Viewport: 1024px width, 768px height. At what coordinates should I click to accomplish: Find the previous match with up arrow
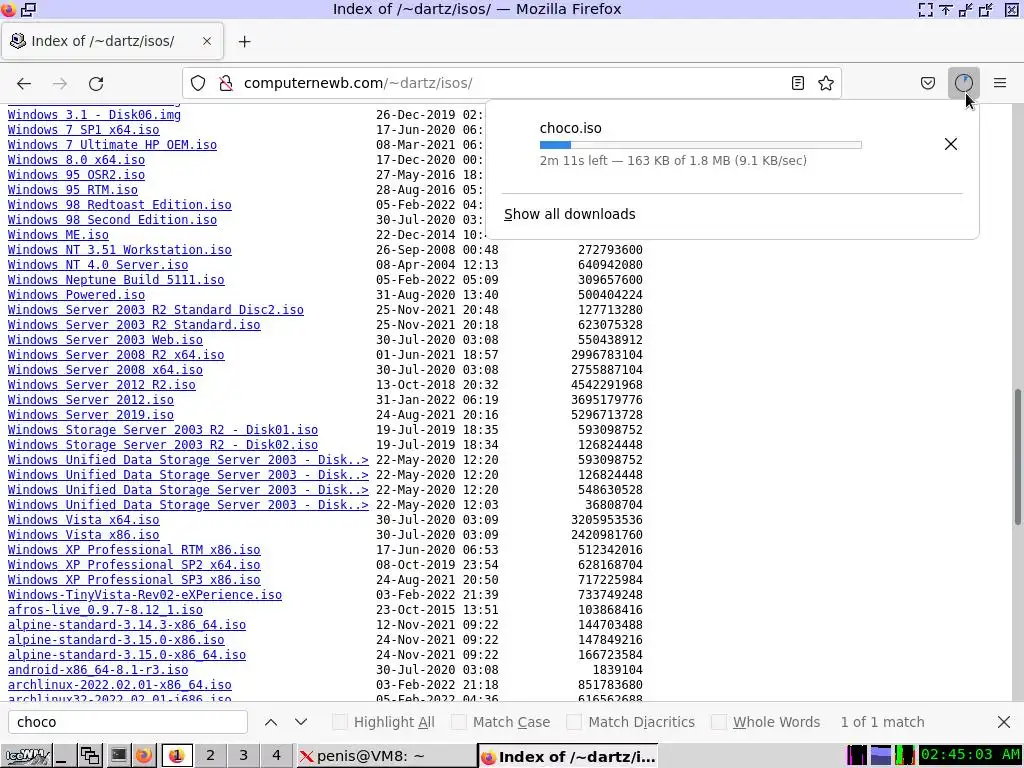click(x=270, y=722)
